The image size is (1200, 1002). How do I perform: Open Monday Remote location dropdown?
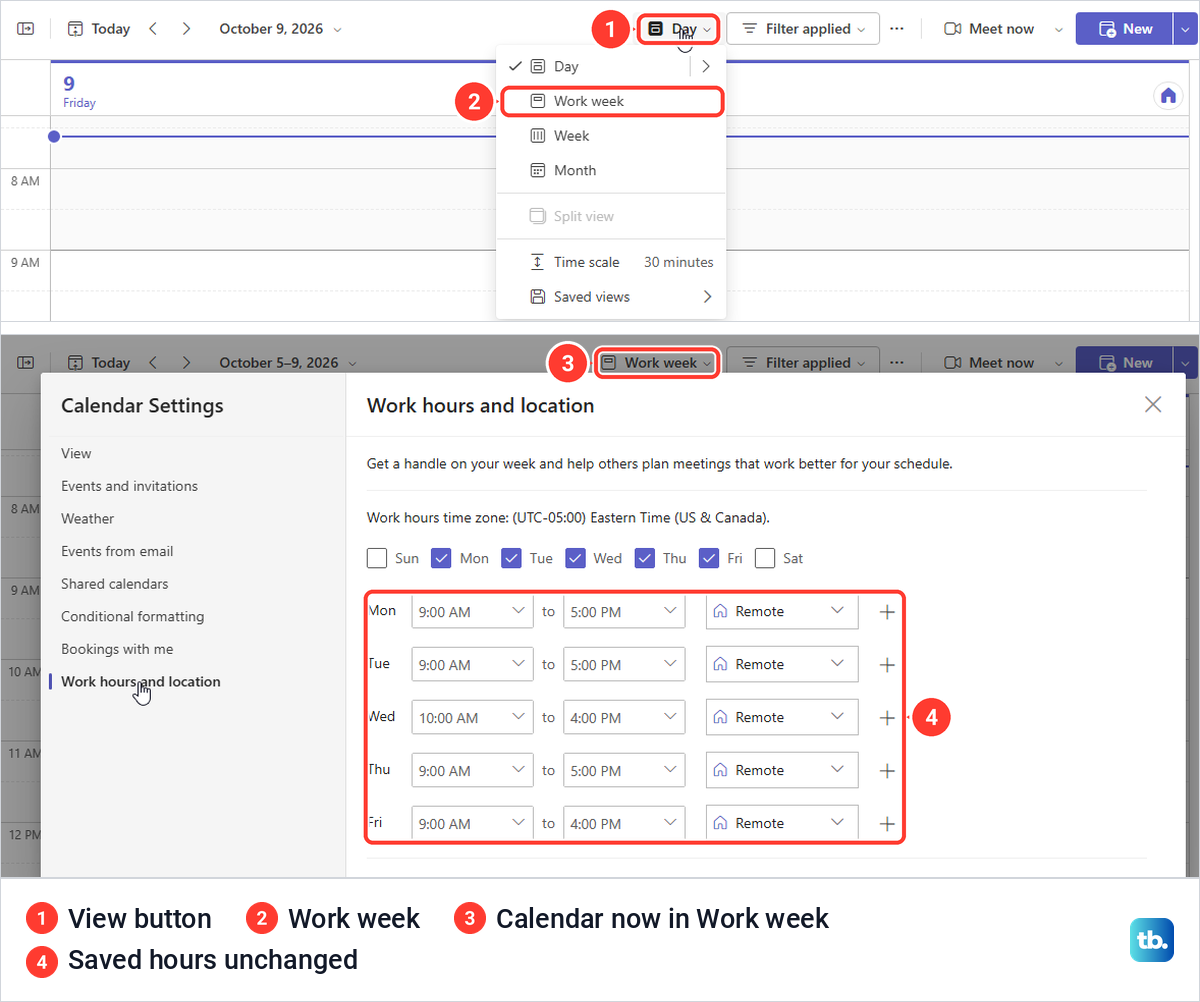[x=782, y=611]
